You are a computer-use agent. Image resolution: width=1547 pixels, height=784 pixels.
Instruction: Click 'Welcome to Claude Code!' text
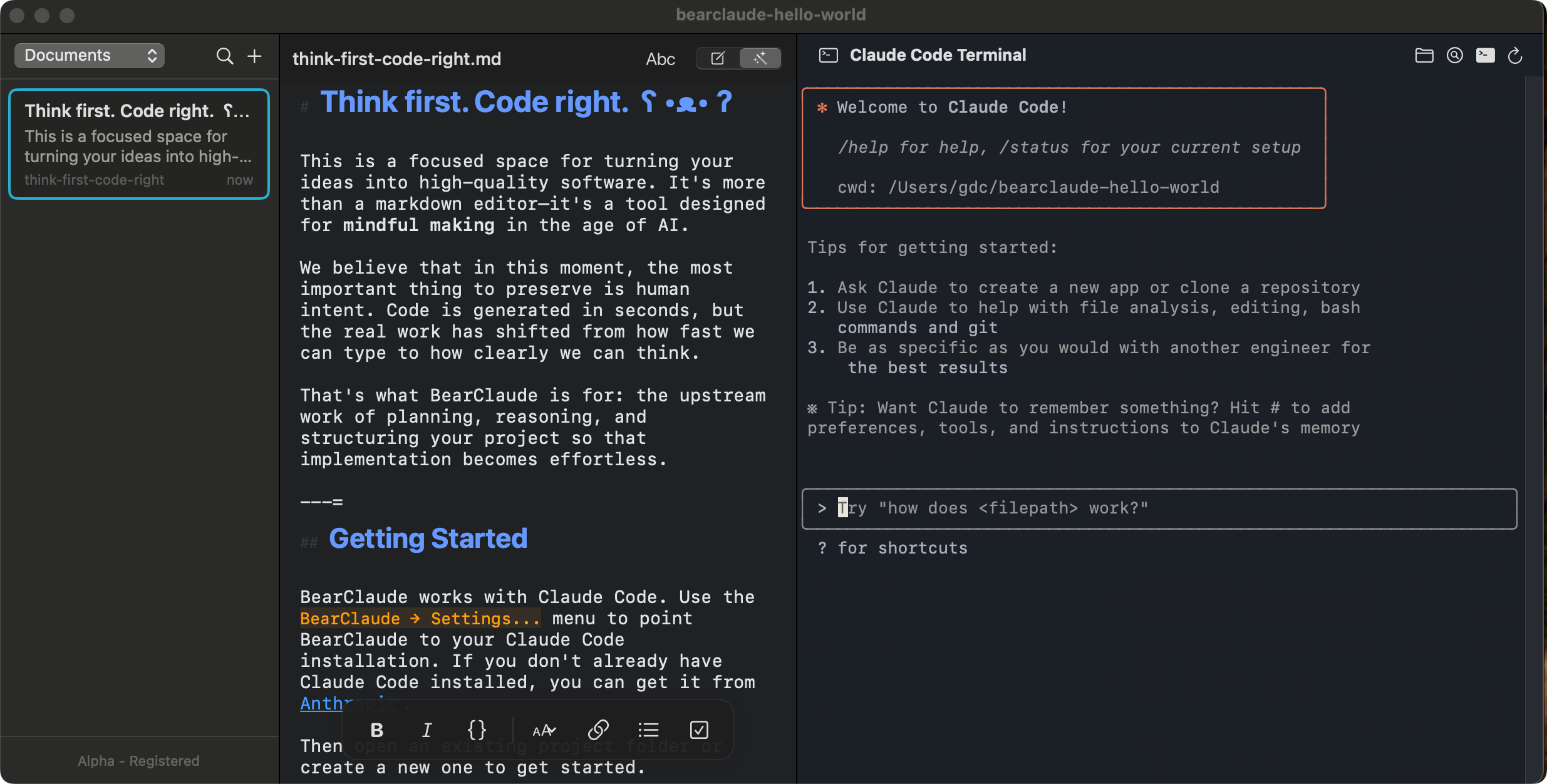click(x=952, y=107)
